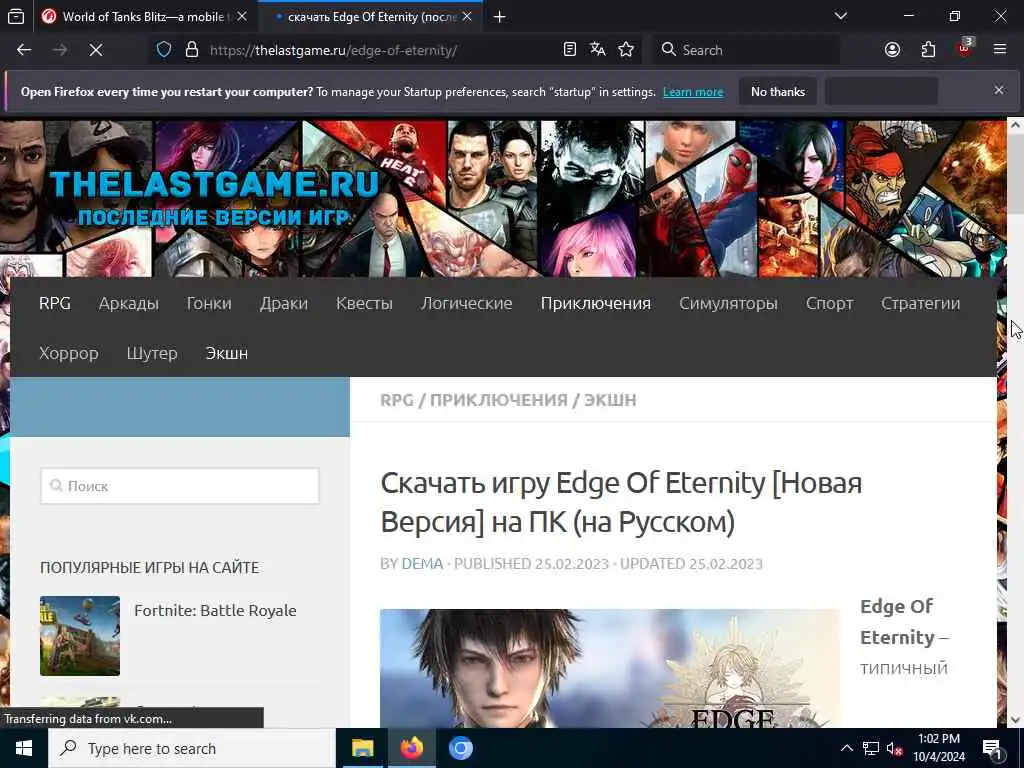Open Windows Start menu

click(24, 748)
